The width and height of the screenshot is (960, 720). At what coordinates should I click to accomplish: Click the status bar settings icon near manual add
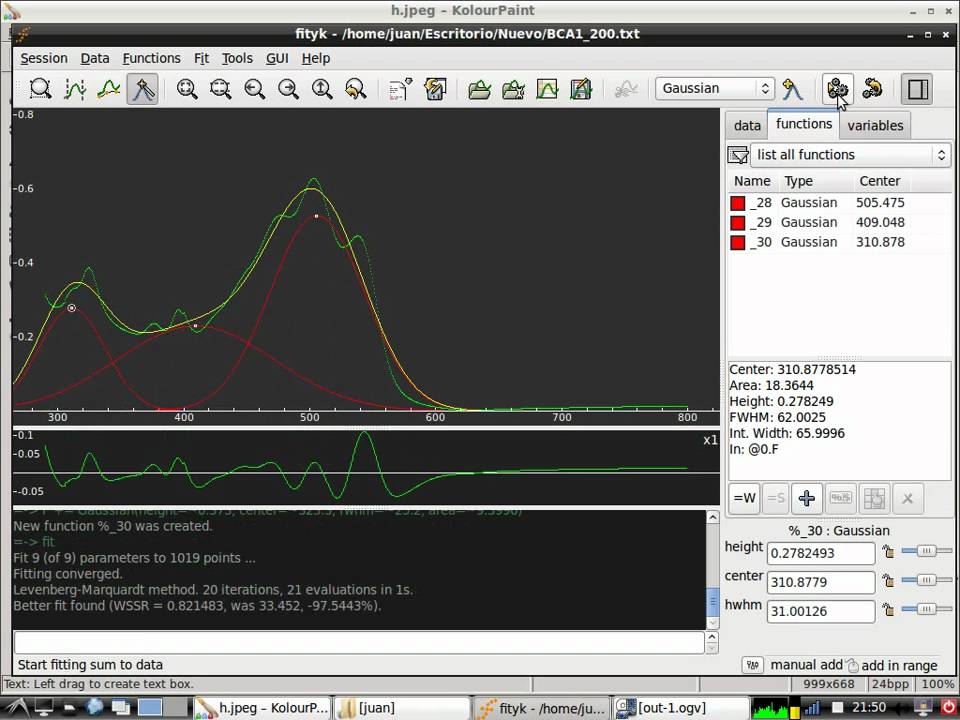[752, 665]
